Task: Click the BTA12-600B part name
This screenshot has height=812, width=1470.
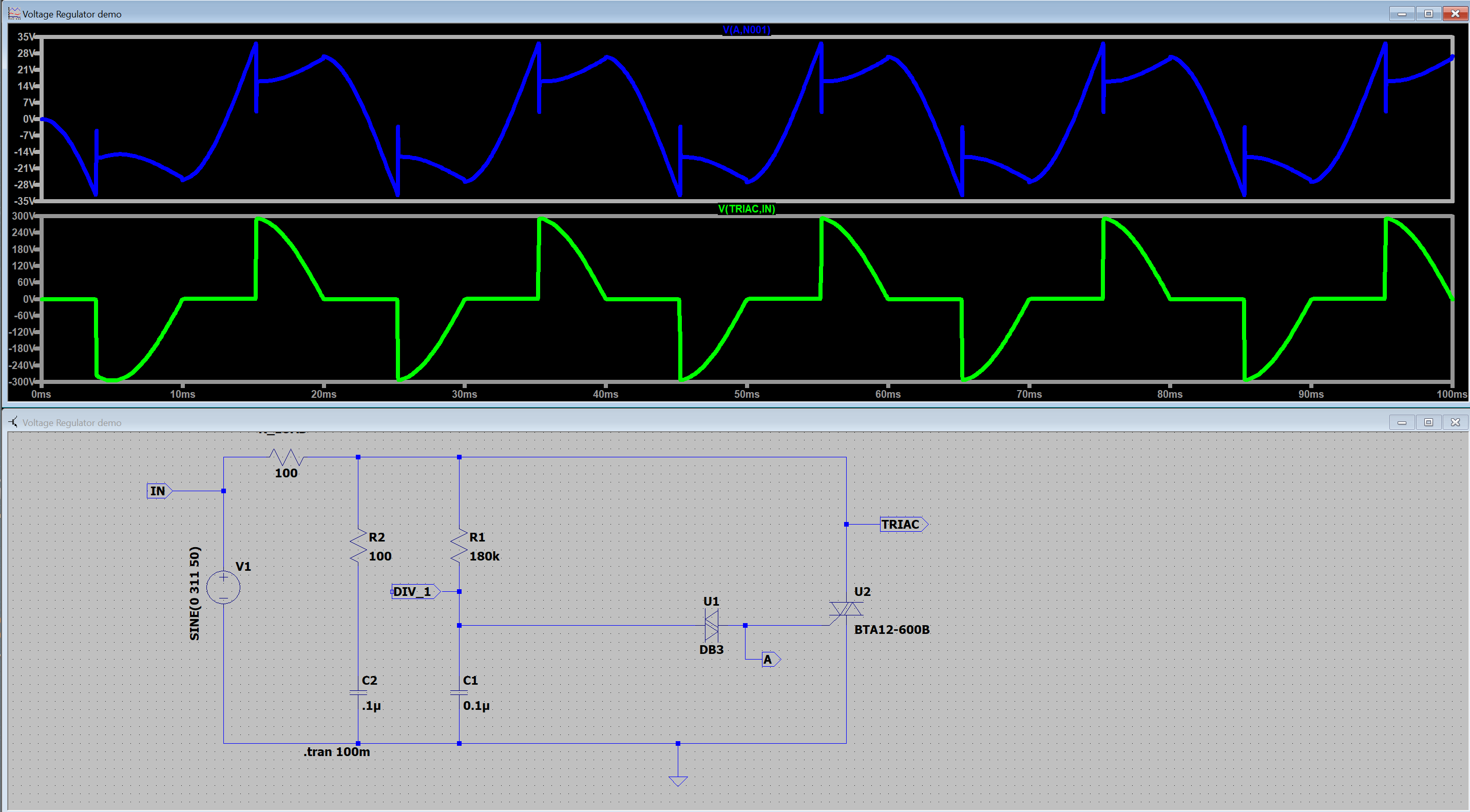Action: (892, 629)
